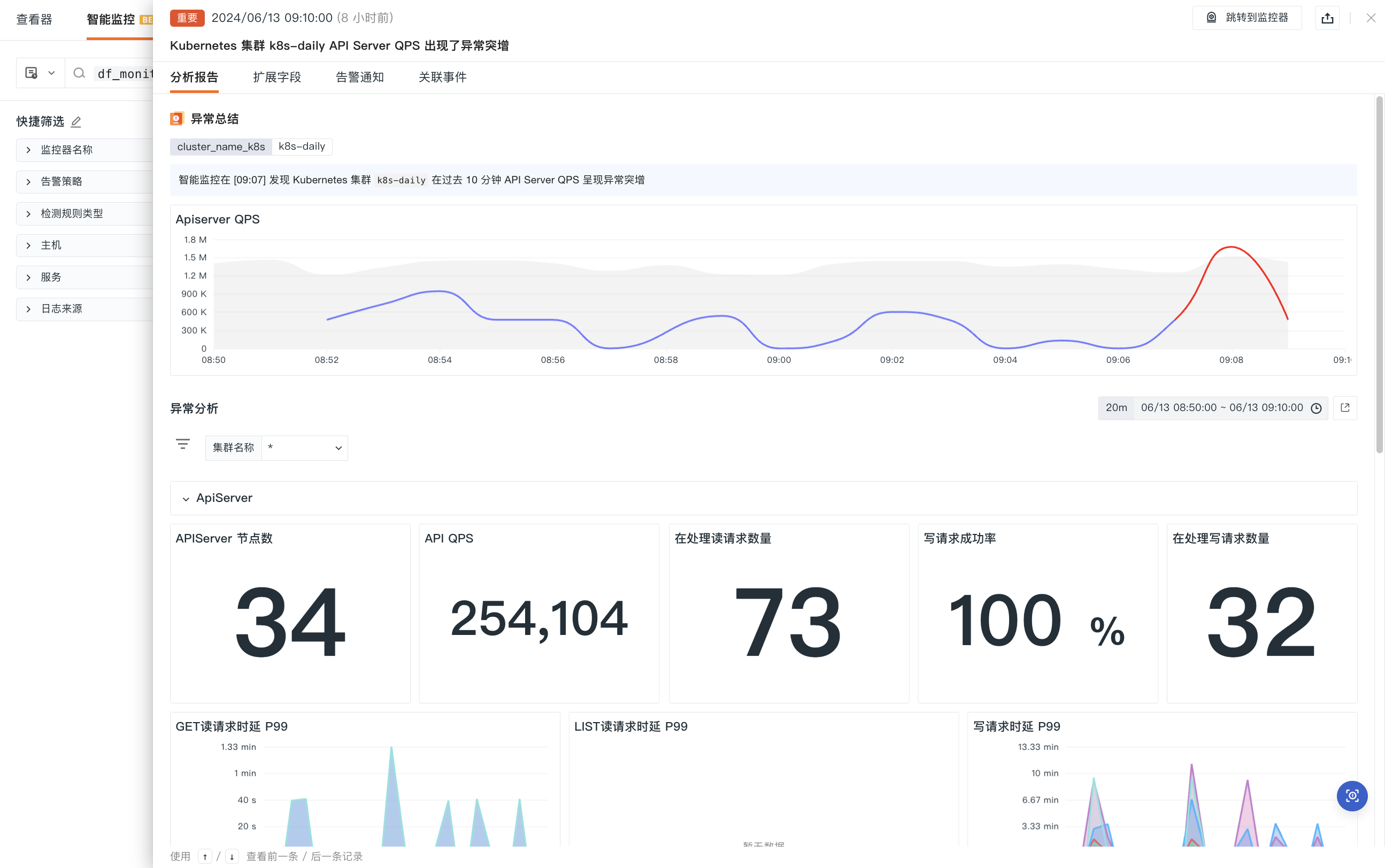Click the 20m time range button
The width and height of the screenshot is (1385, 868).
[x=1115, y=408]
